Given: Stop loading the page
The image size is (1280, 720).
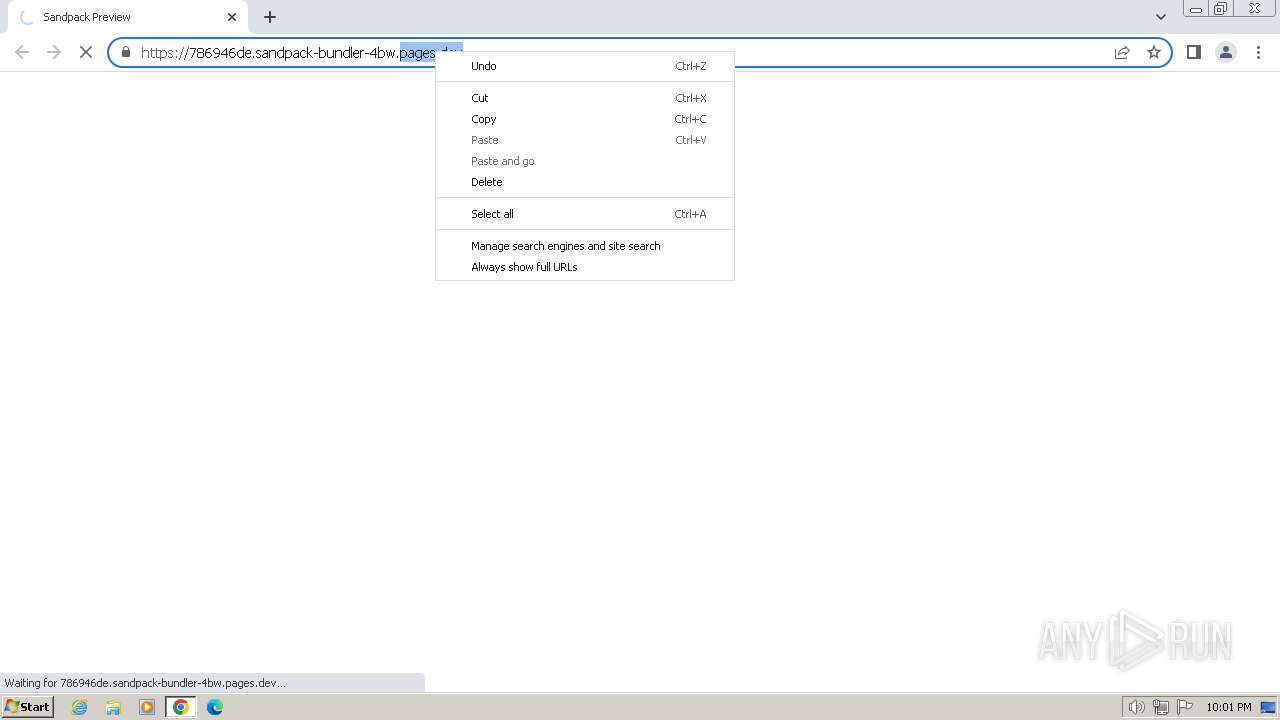Looking at the screenshot, I should [x=86, y=52].
